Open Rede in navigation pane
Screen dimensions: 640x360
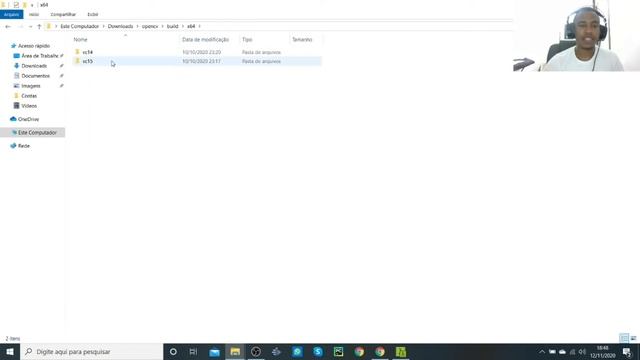pos(24,146)
